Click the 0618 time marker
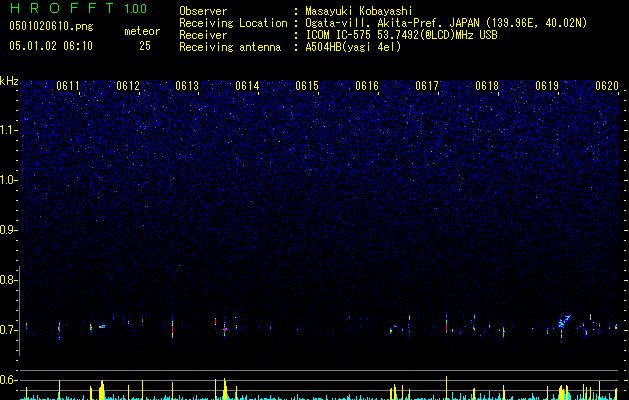The width and height of the screenshot is (629, 400). tap(487, 86)
